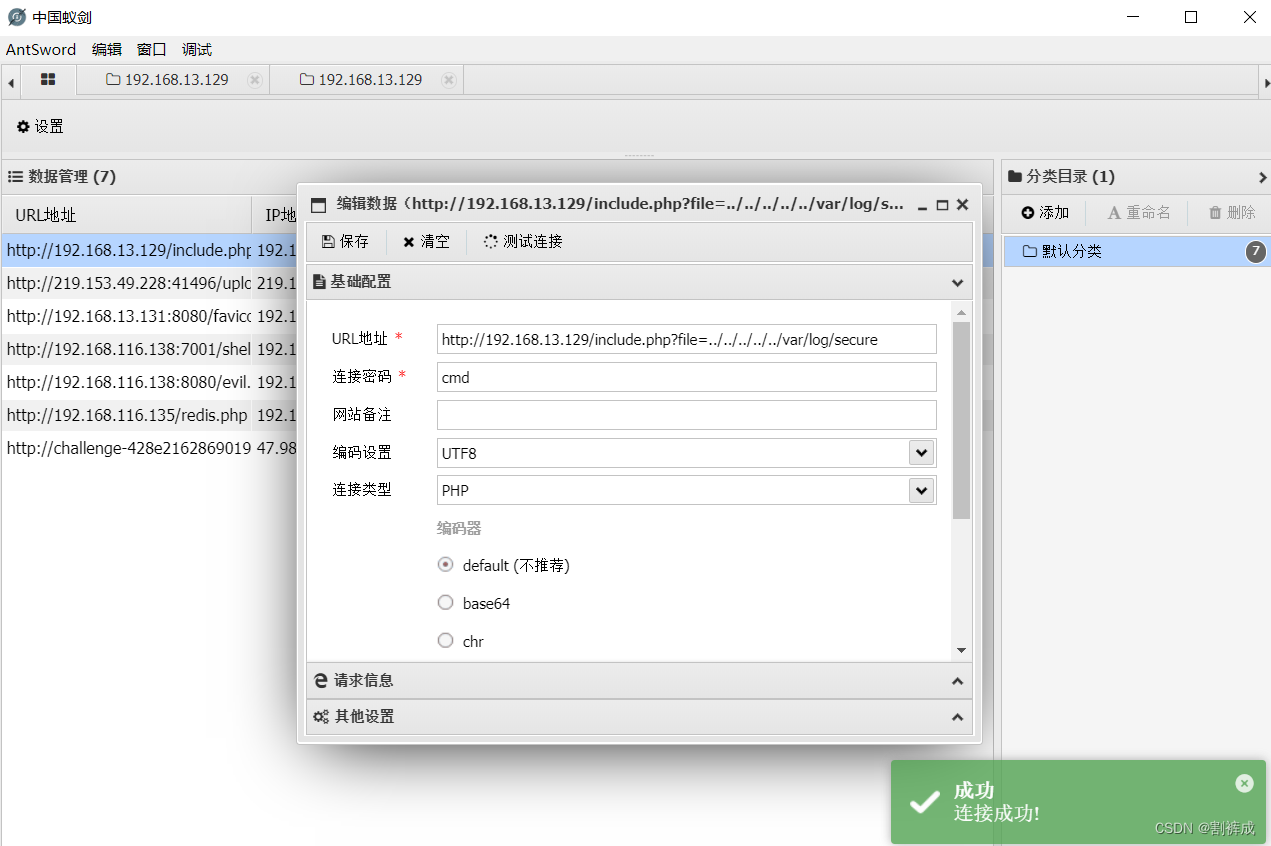This screenshot has height=846, width=1271.
Task: Click inside the 网站备注 input field
Action: coord(686,414)
